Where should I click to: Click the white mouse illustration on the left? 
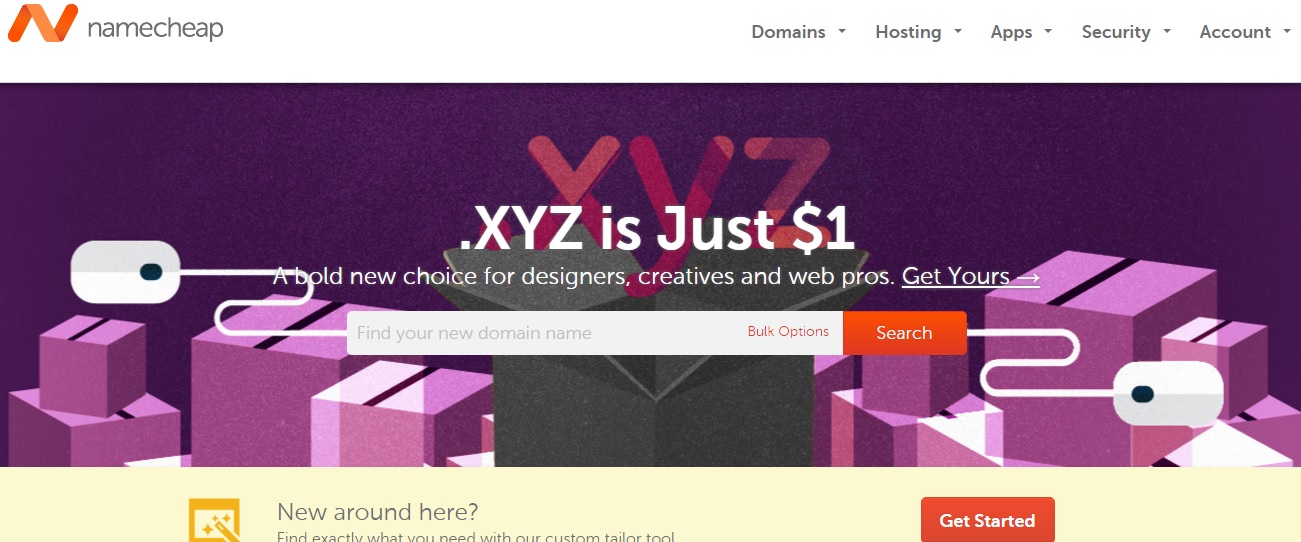coord(125,271)
